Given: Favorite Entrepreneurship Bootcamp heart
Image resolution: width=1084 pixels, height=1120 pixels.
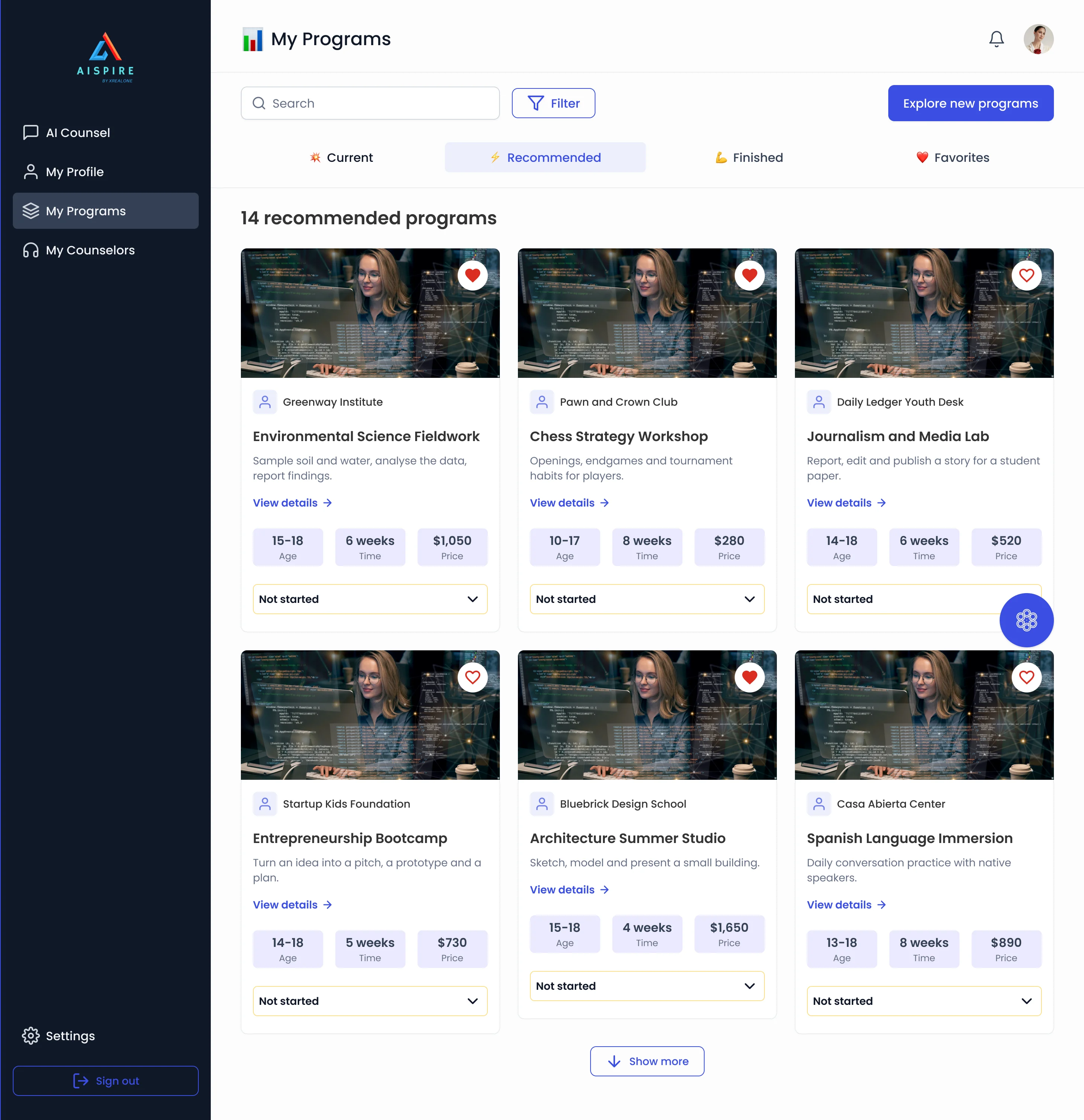Looking at the screenshot, I should (473, 677).
